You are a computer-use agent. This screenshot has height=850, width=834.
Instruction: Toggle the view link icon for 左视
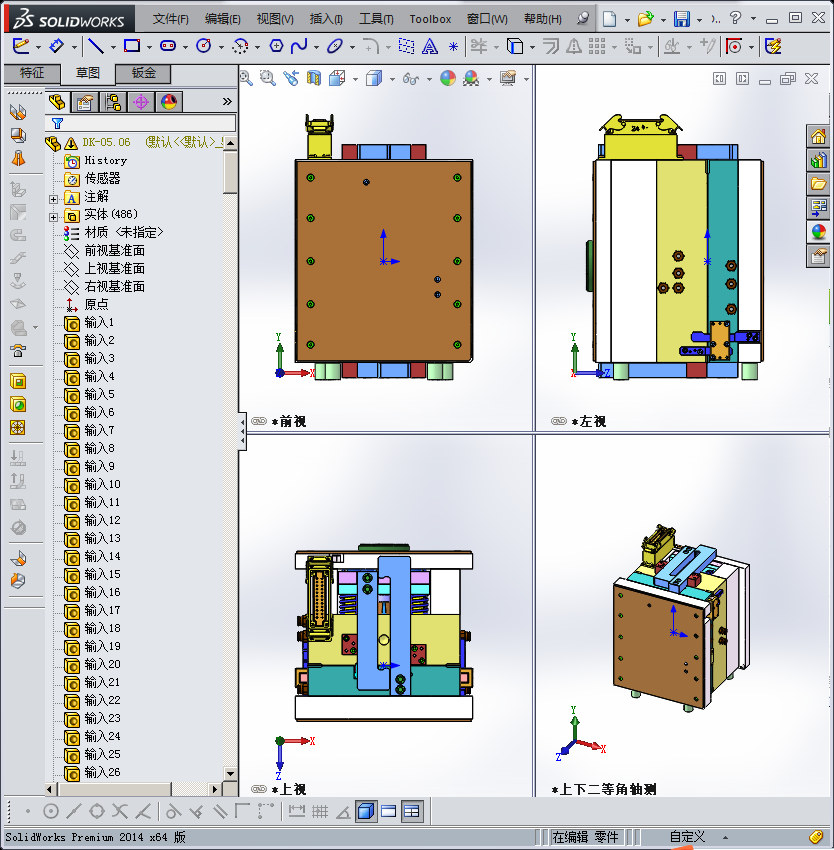pos(559,421)
